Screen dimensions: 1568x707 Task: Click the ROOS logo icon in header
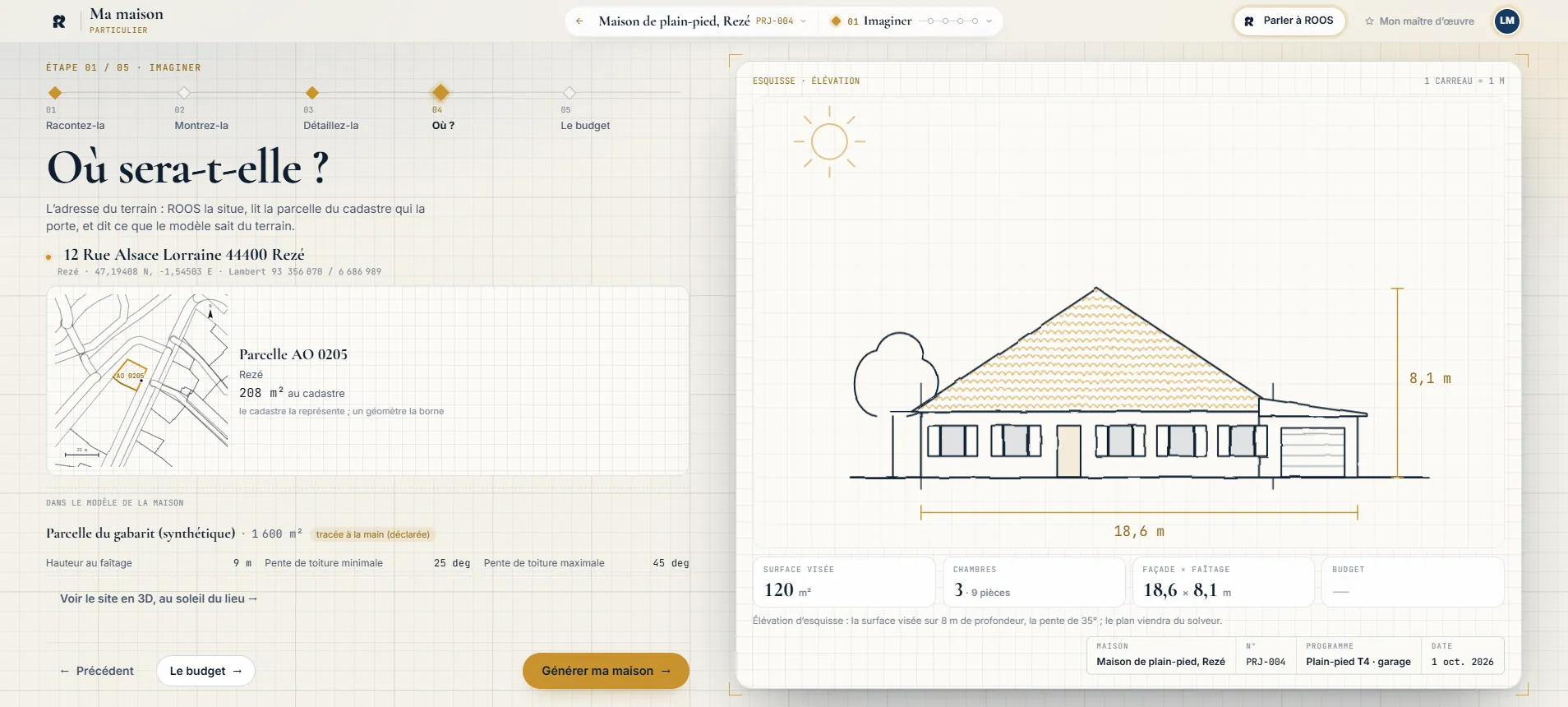point(59,21)
